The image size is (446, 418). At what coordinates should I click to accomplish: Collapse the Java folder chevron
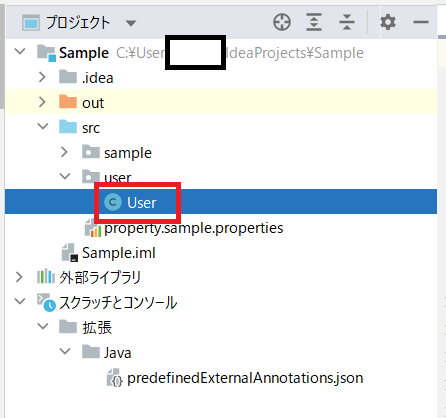pyautogui.click(x=65, y=351)
